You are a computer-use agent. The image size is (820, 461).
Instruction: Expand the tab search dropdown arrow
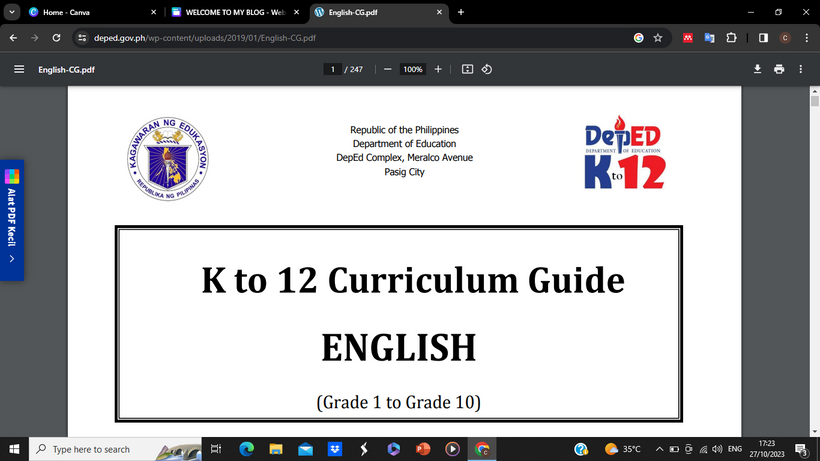[12, 12]
